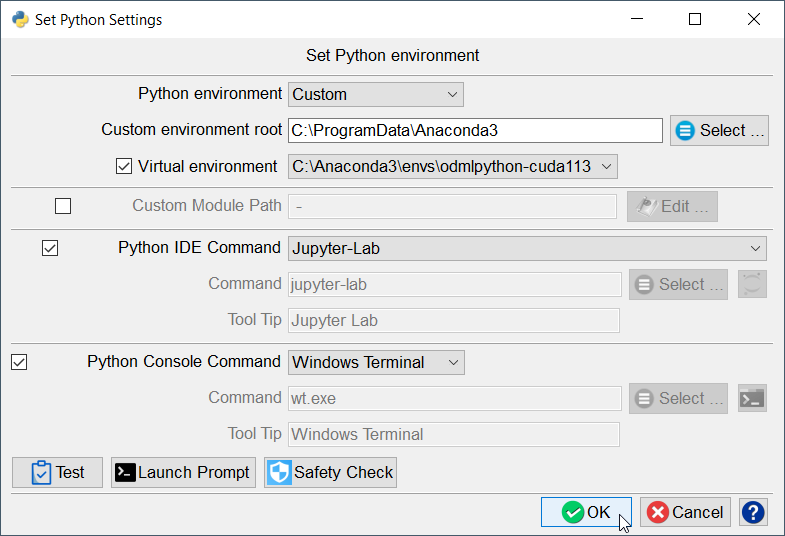Select custom environment root folder
The height and width of the screenshot is (536, 785).
point(719,131)
